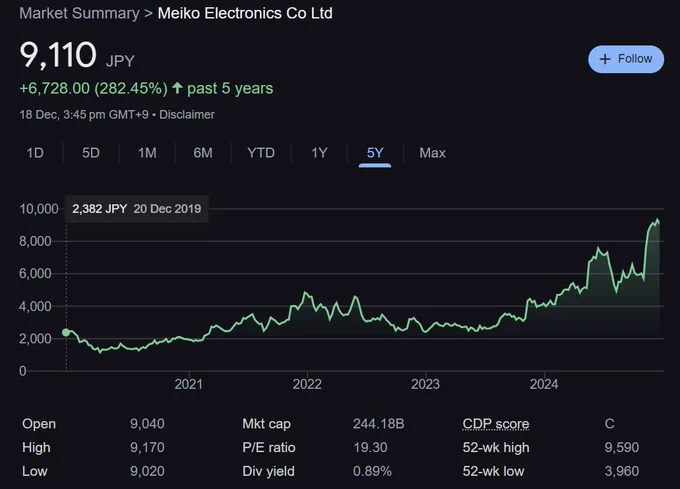Click the 4,000 y-axis label
The width and height of the screenshot is (680, 489).
point(35,306)
